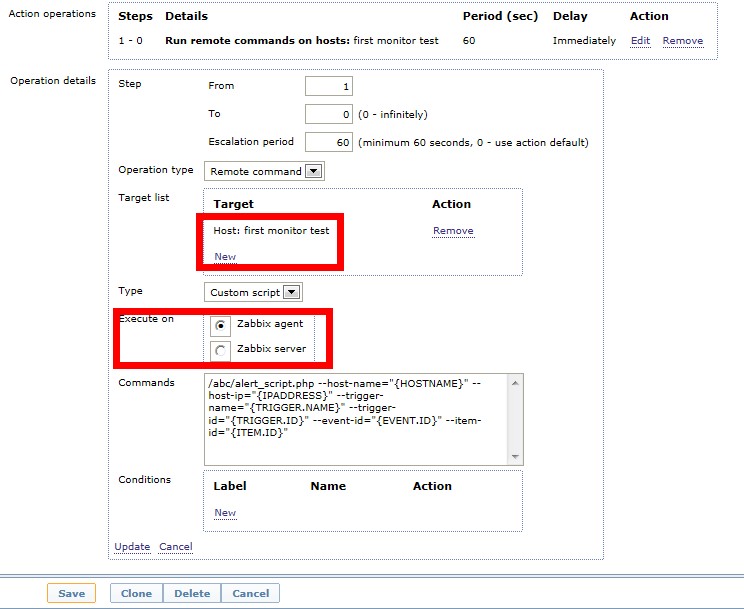Open the Operation type dropdown
Screen dimensions: 744x609
click(x=264, y=171)
